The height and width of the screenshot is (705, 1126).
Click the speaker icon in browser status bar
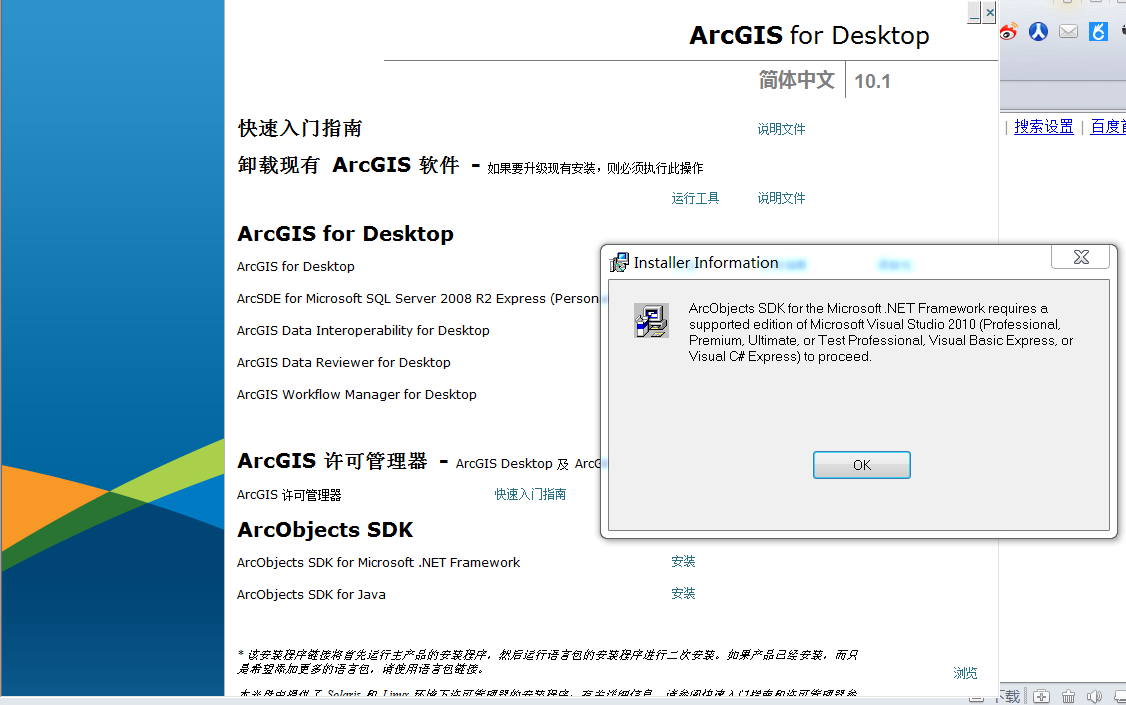click(x=1094, y=696)
